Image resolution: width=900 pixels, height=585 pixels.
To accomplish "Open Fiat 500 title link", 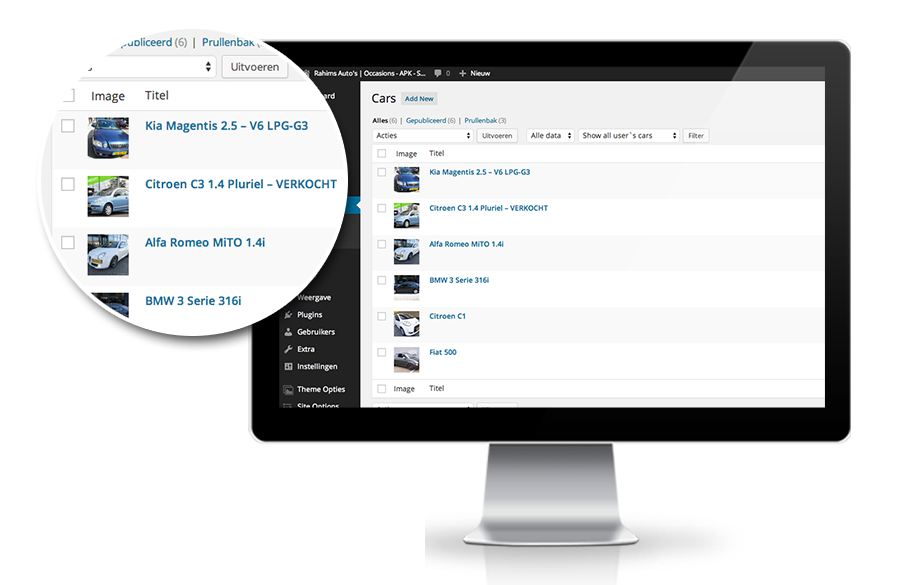I will 443,352.
